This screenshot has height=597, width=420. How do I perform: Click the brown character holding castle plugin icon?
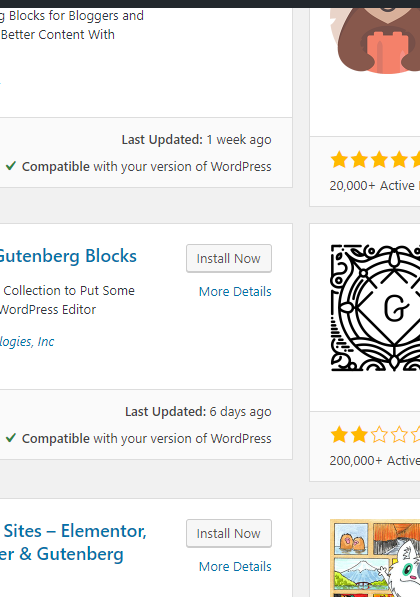pos(375,40)
